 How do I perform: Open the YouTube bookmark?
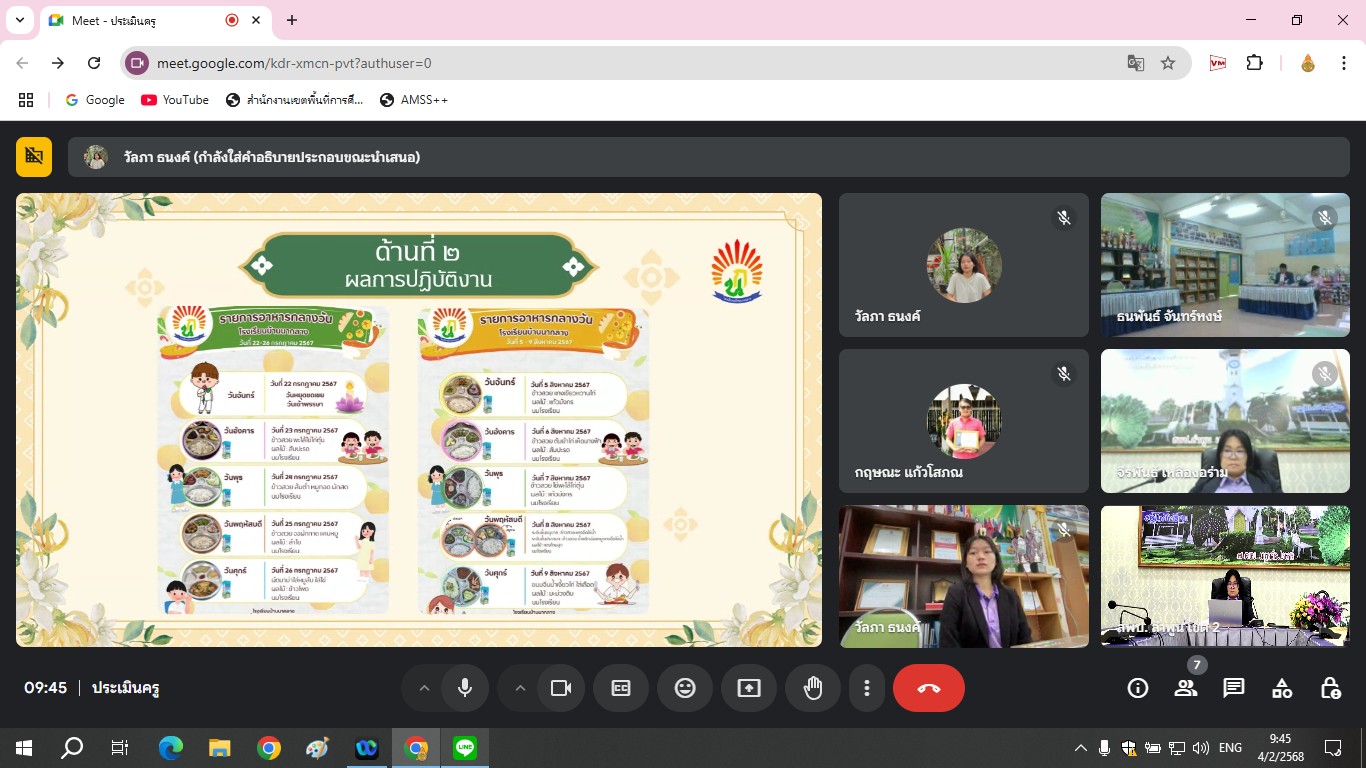(175, 100)
